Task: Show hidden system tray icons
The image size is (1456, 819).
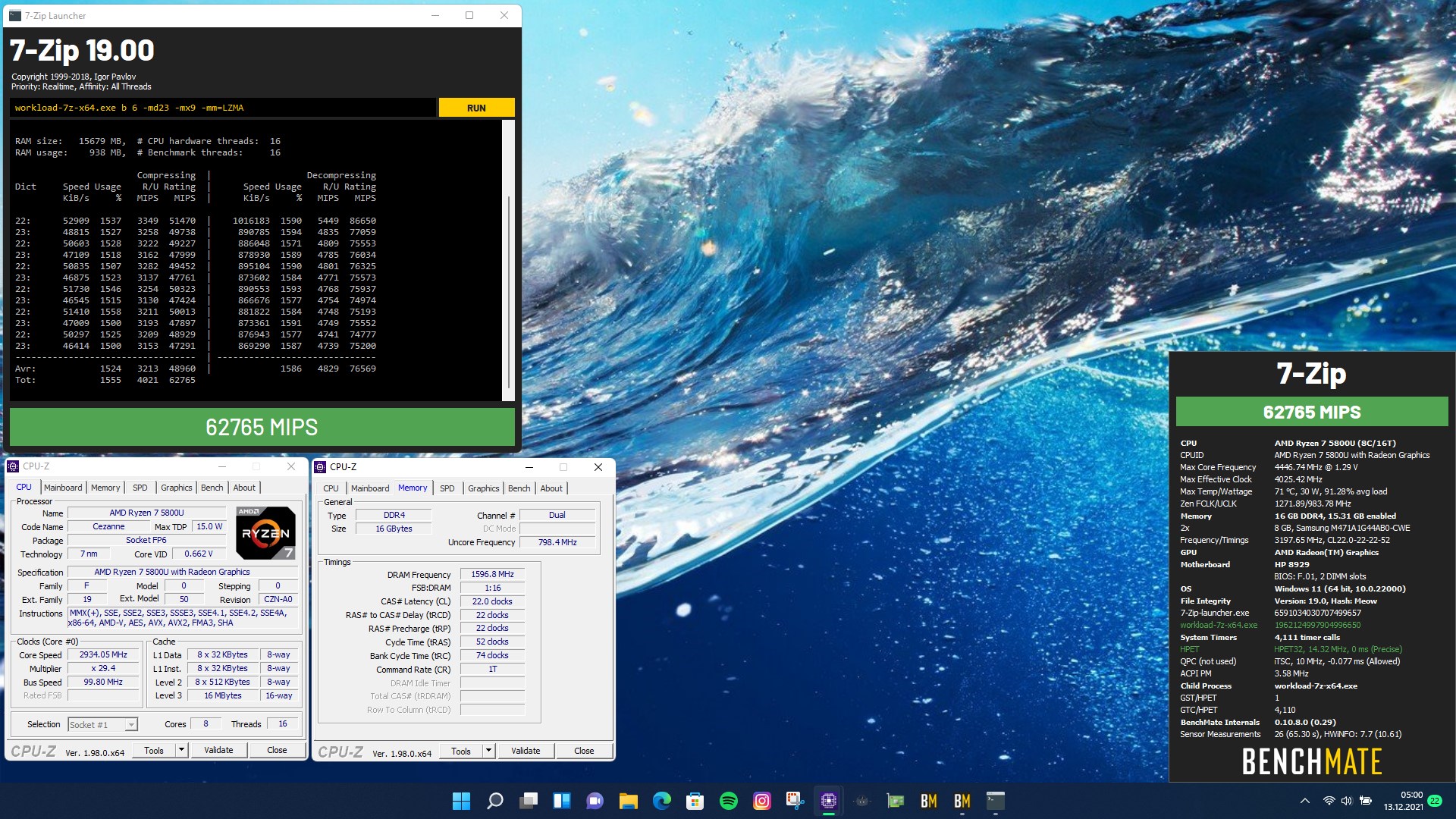Action: point(1304,801)
